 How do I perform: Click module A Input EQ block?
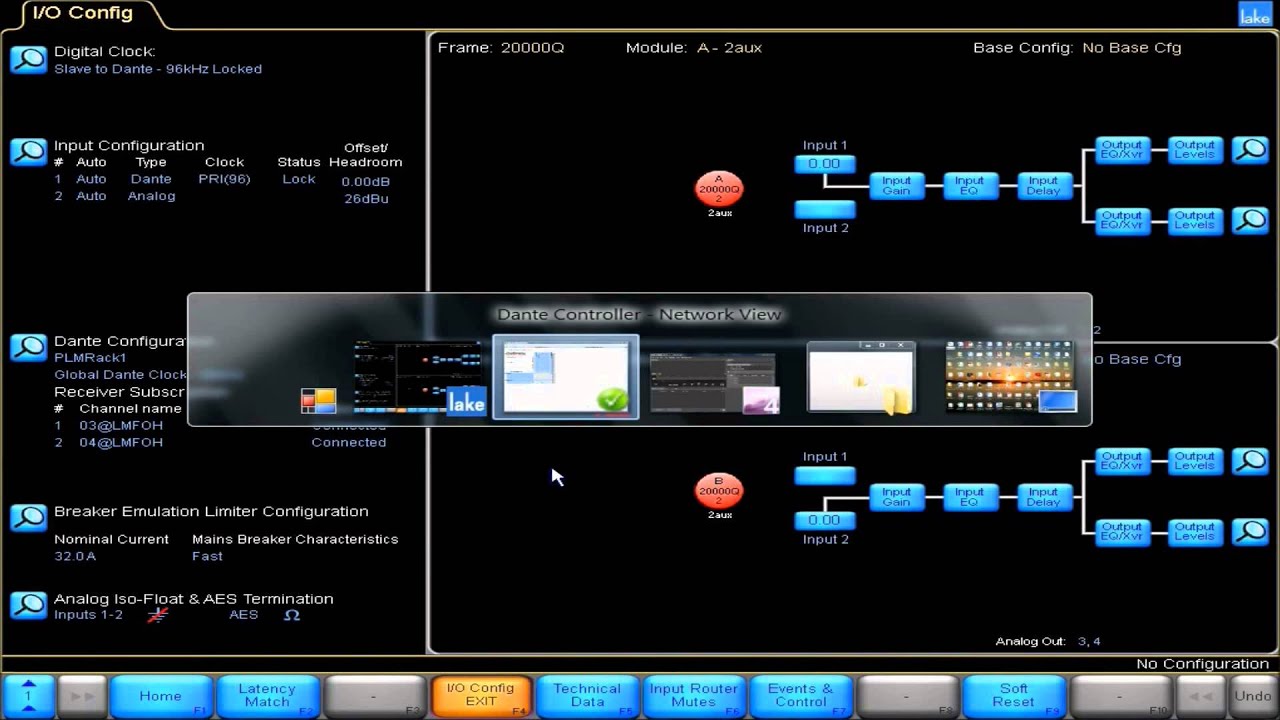[x=969, y=186]
